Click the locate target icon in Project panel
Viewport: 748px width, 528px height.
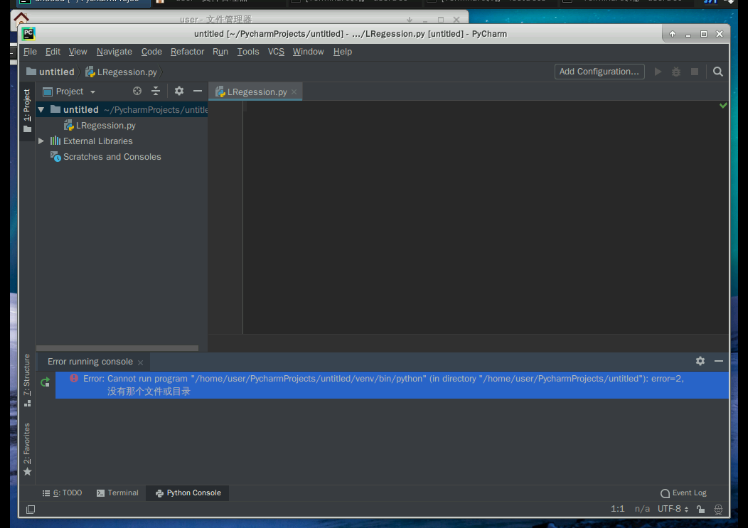(x=138, y=91)
